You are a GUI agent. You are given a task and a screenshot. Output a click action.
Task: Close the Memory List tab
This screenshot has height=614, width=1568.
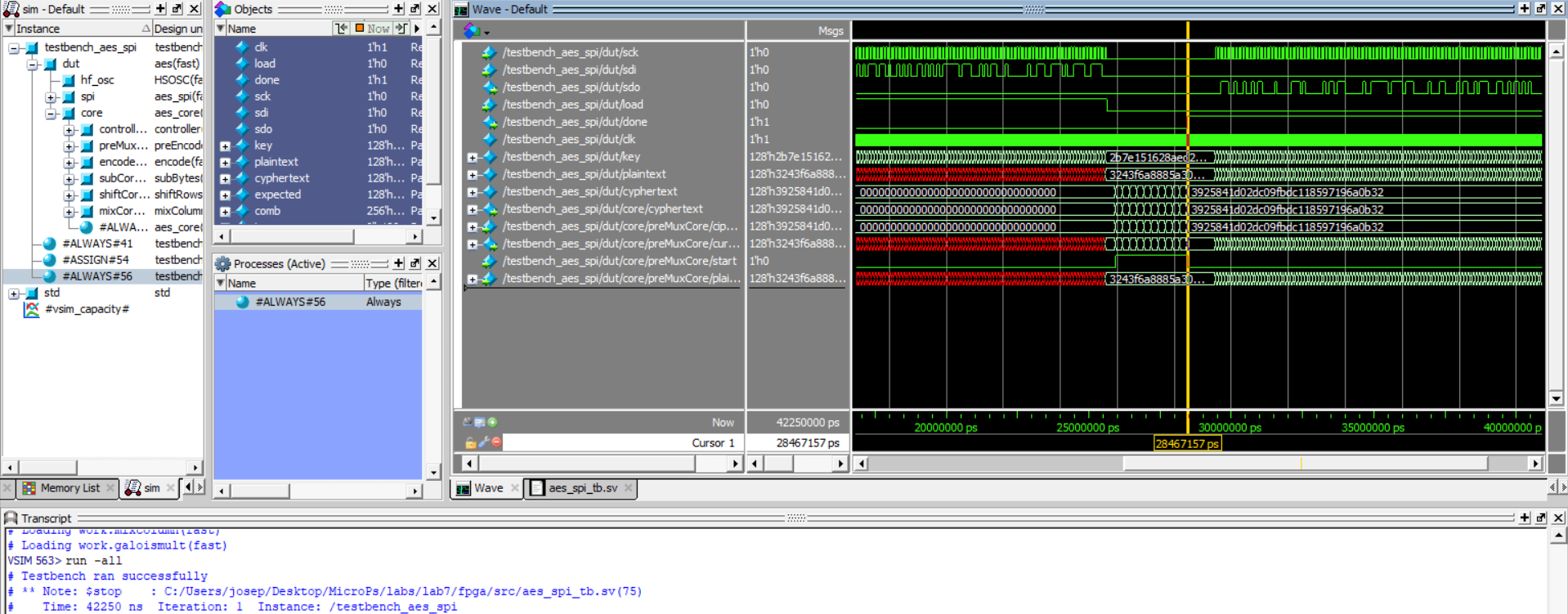tap(110, 488)
